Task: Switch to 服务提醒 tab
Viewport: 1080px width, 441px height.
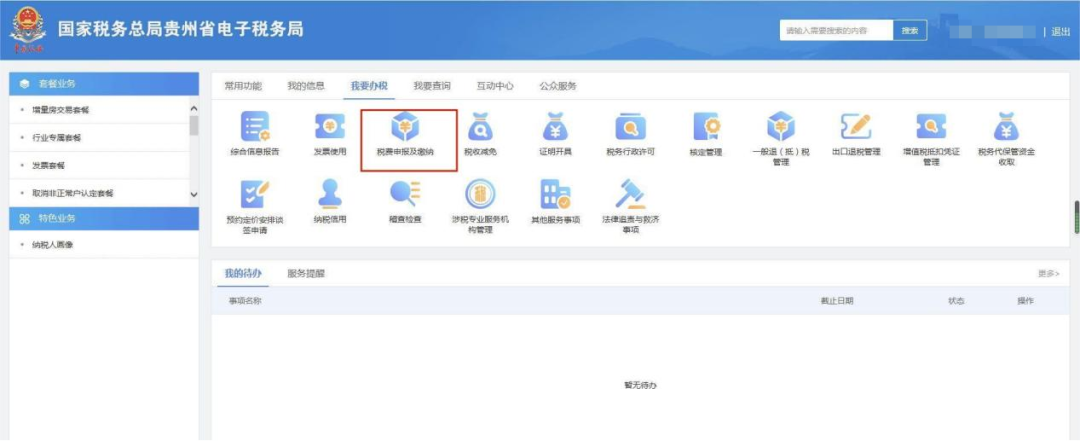Action: [306, 273]
